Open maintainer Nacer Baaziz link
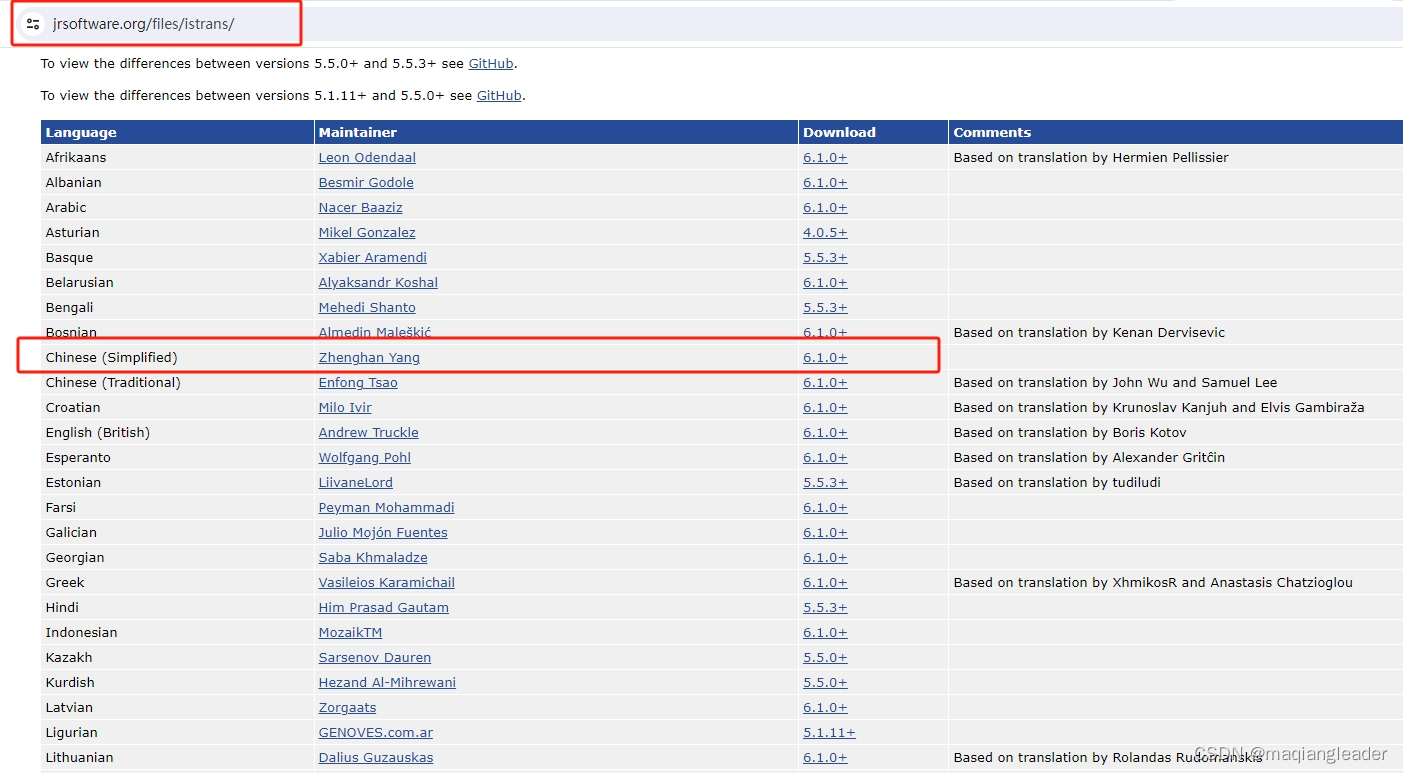 click(x=360, y=207)
